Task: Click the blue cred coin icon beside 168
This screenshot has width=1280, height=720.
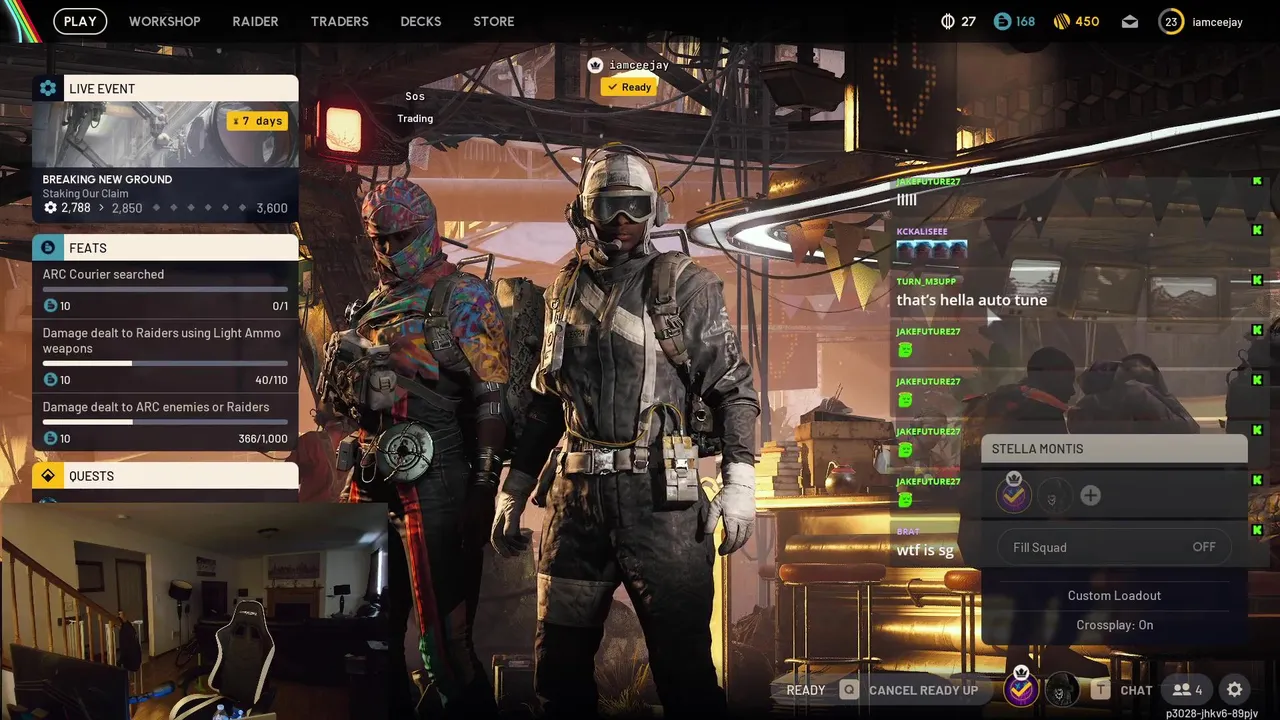Action: pyautogui.click(x=1002, y=21)
